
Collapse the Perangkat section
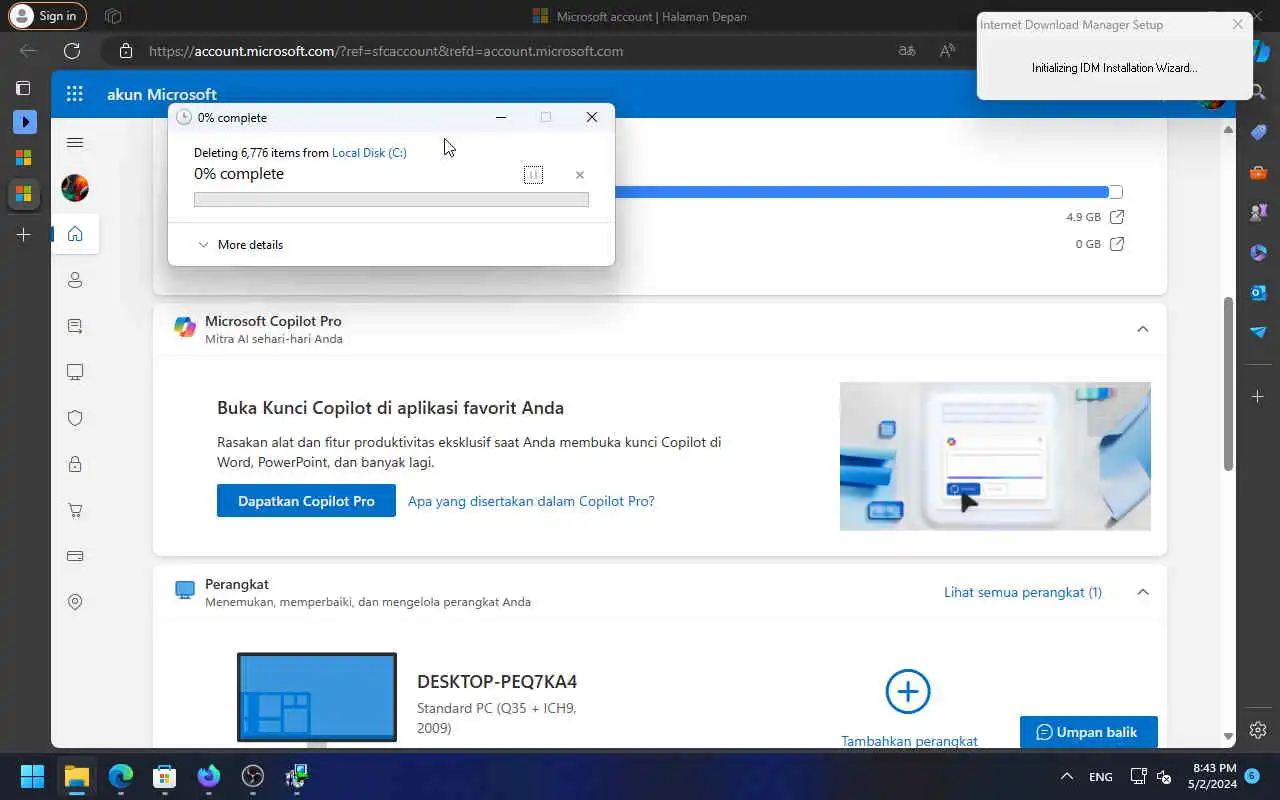1143,592
